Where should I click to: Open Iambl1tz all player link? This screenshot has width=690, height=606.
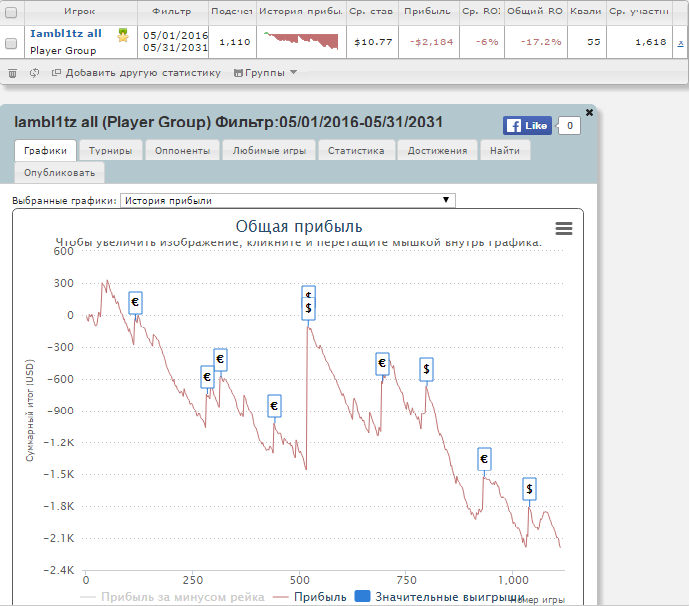pyautogui.click(x=66, y=33)
